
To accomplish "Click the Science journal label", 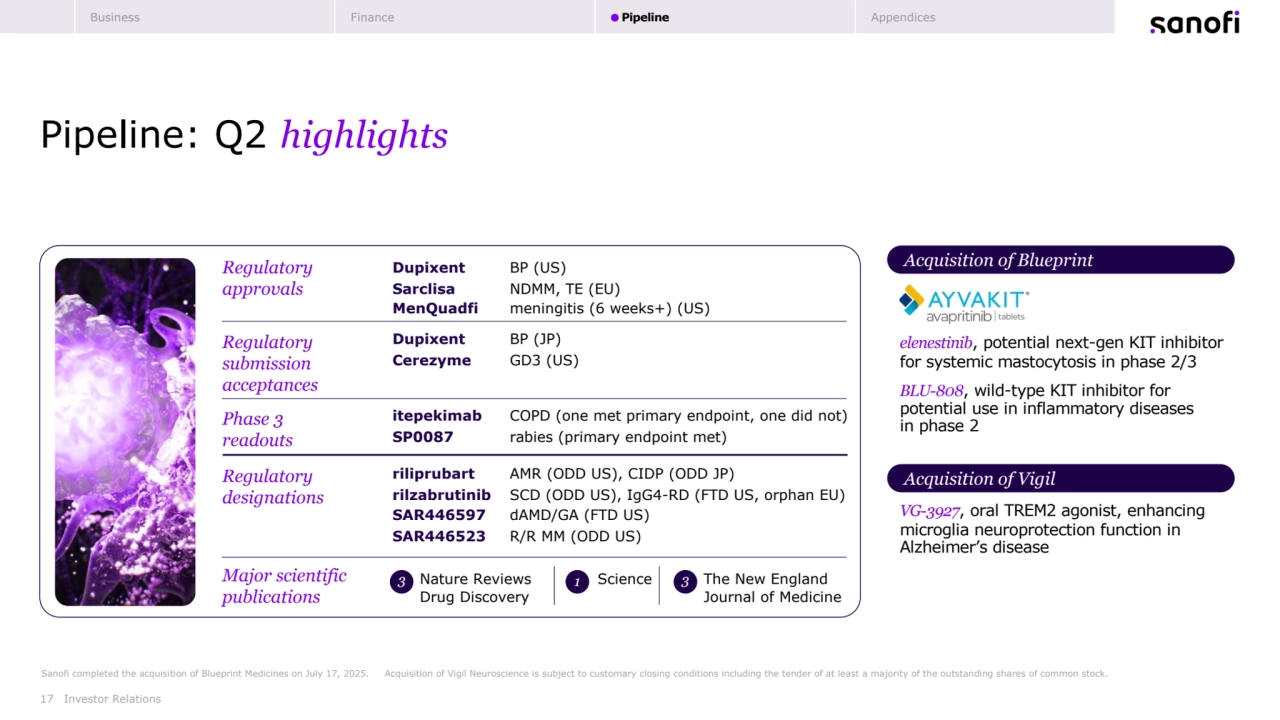I will pos(624,579).
